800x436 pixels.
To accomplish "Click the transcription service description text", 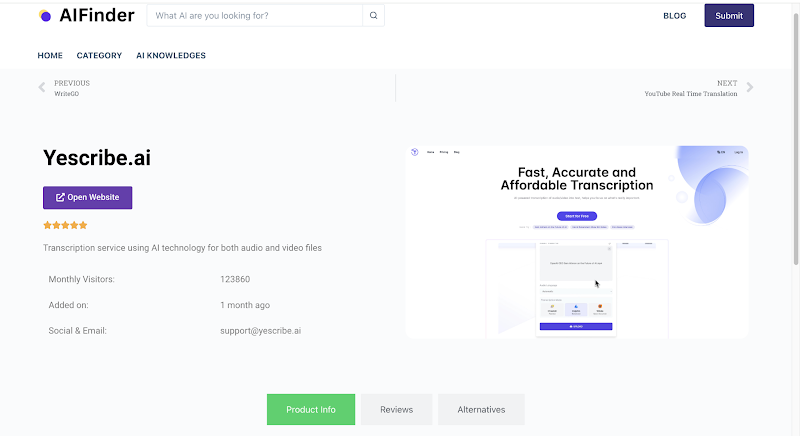I will pos(182,248).
